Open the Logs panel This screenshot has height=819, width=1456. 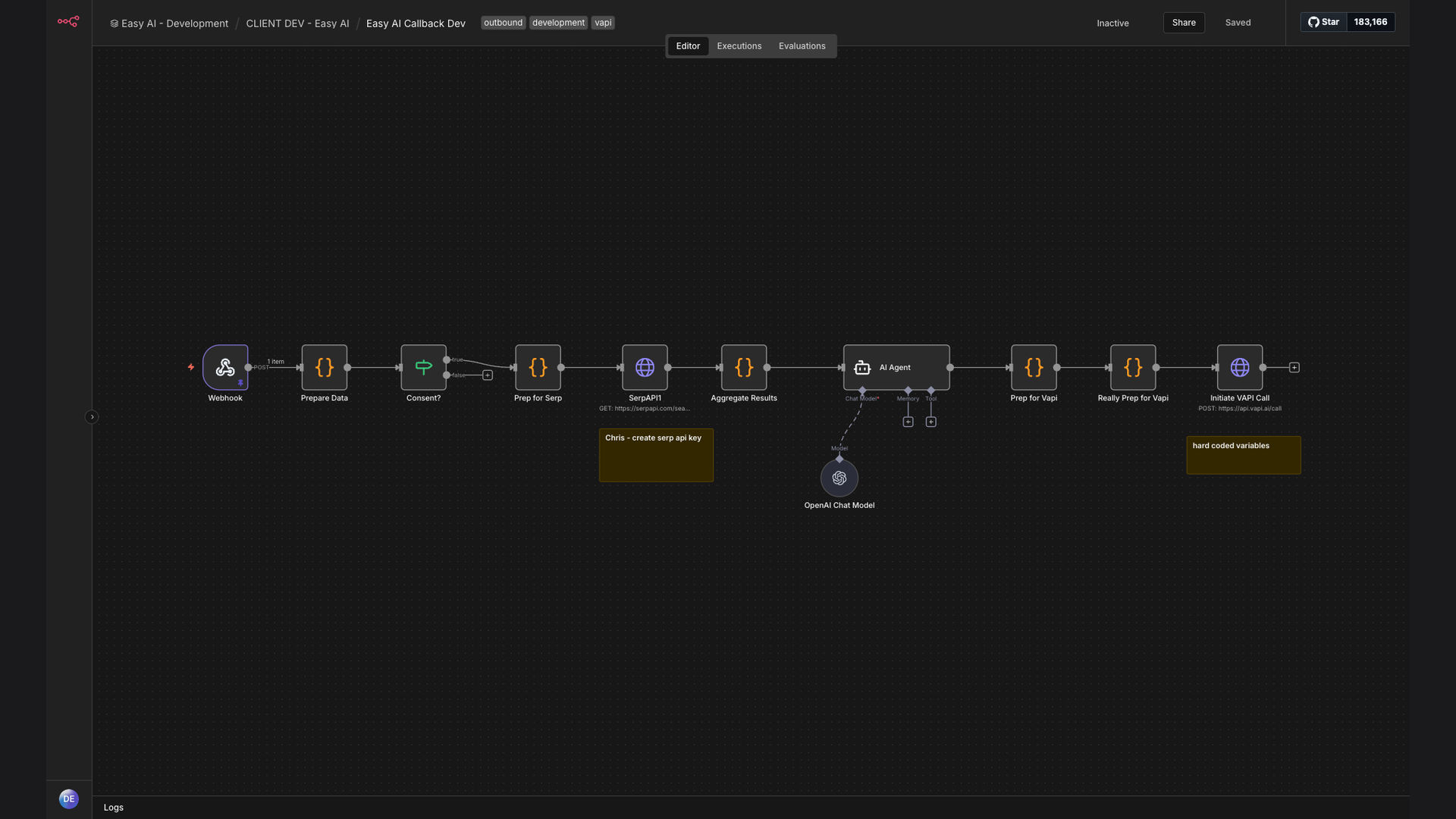click(114, 808)
